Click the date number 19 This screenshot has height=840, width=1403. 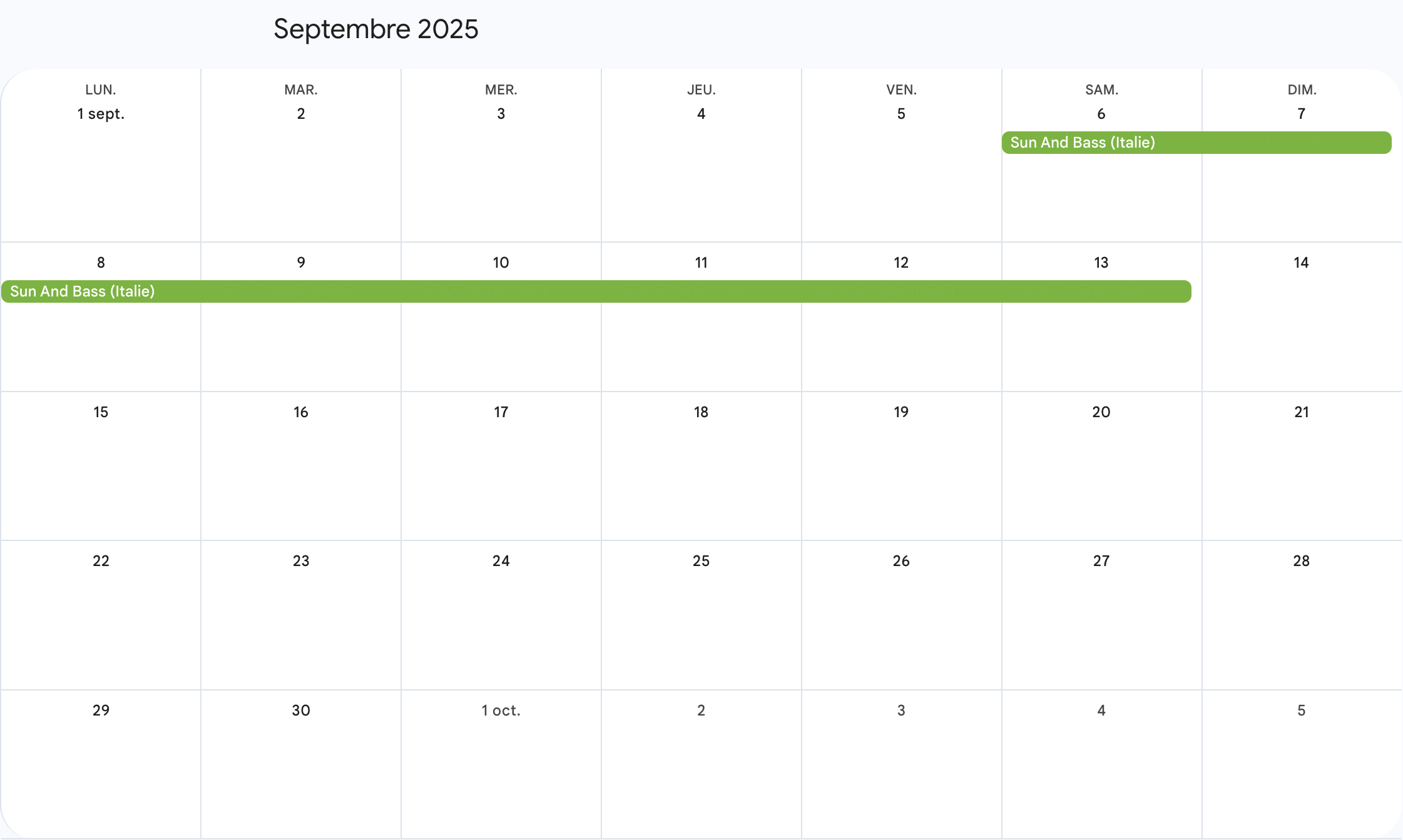[x=901, y=412]
